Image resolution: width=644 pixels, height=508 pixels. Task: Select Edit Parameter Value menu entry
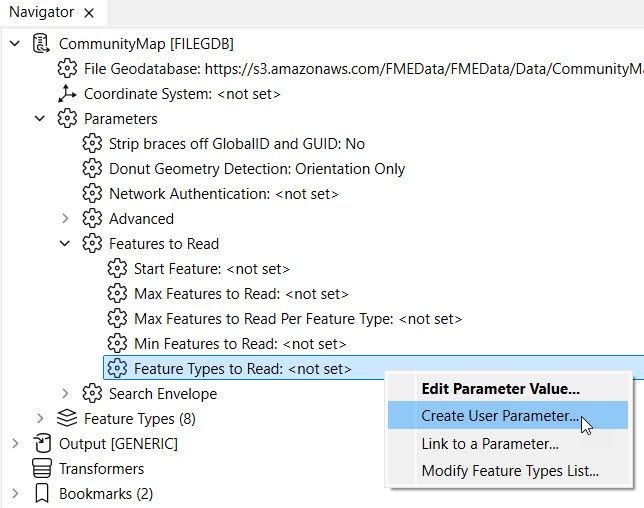point(500,389)
